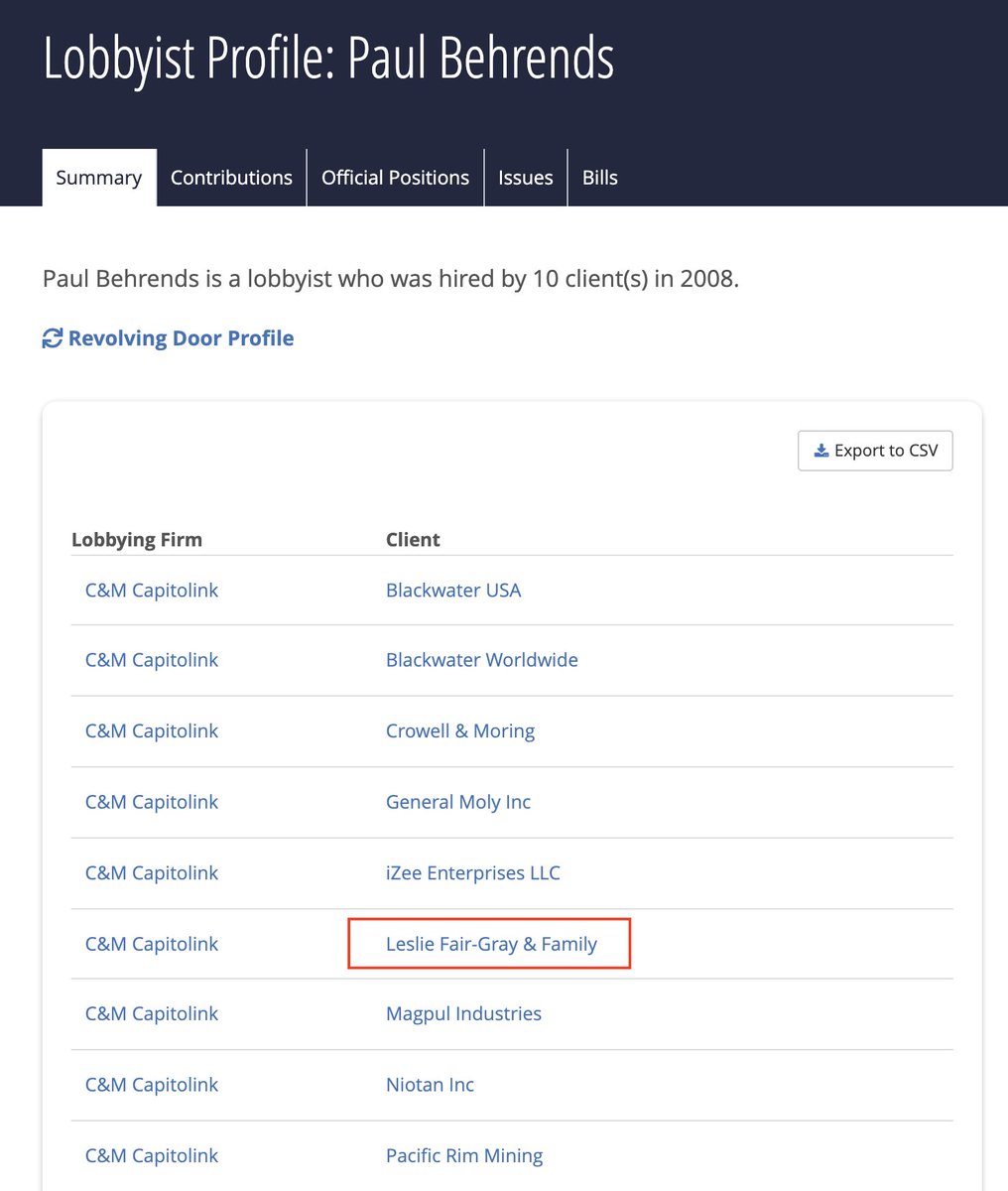The height and width of the screenshot is (1191, 1008).
Task: Select the Blackwater Worldwide client link
Action: coord(482,660)
